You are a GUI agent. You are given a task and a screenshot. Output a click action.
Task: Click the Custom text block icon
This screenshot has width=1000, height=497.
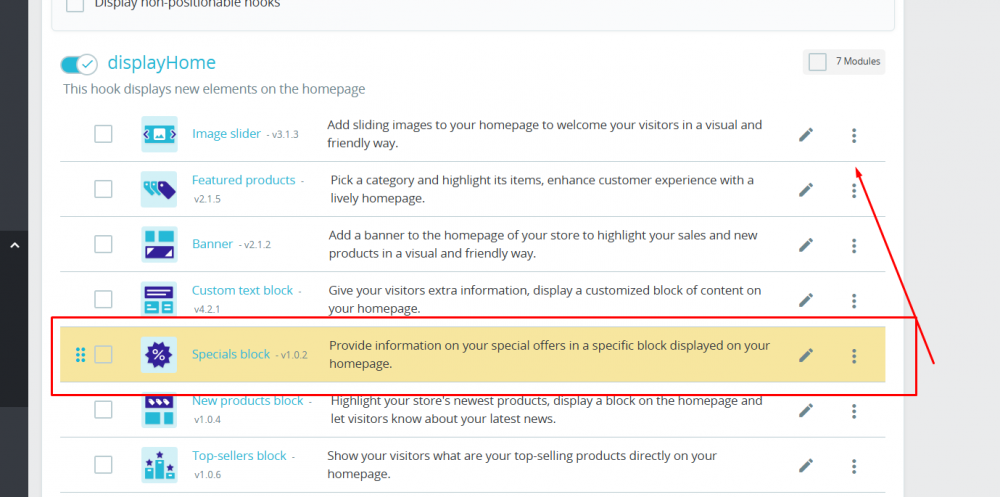(159, 299)
